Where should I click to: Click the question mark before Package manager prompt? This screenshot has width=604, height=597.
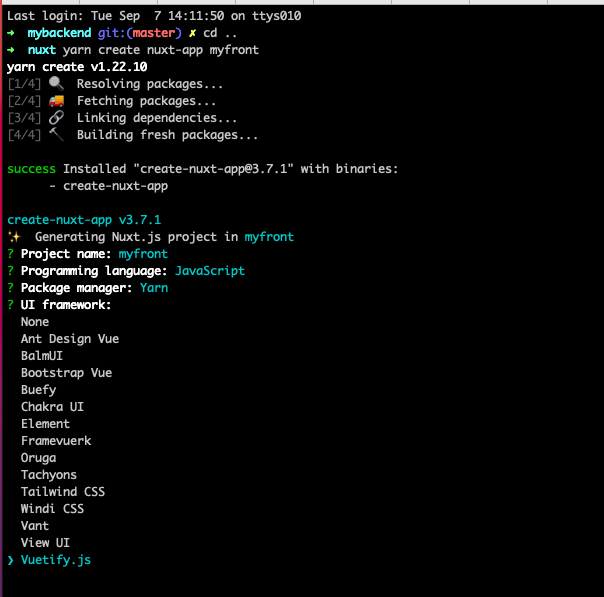[x=10, y=288]
